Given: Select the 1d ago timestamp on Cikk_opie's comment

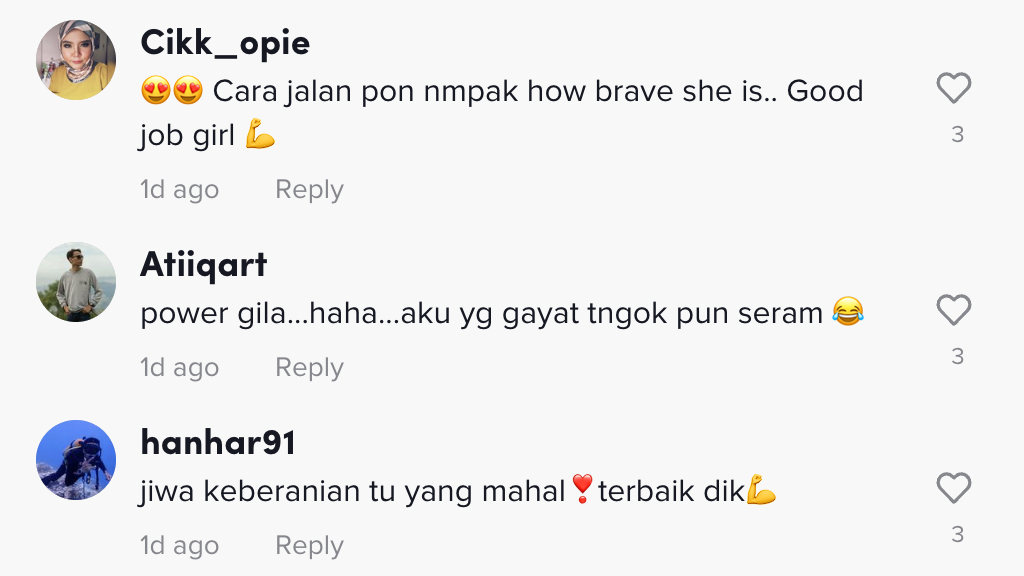Looking at the screenshot, I should coord(180,189).
